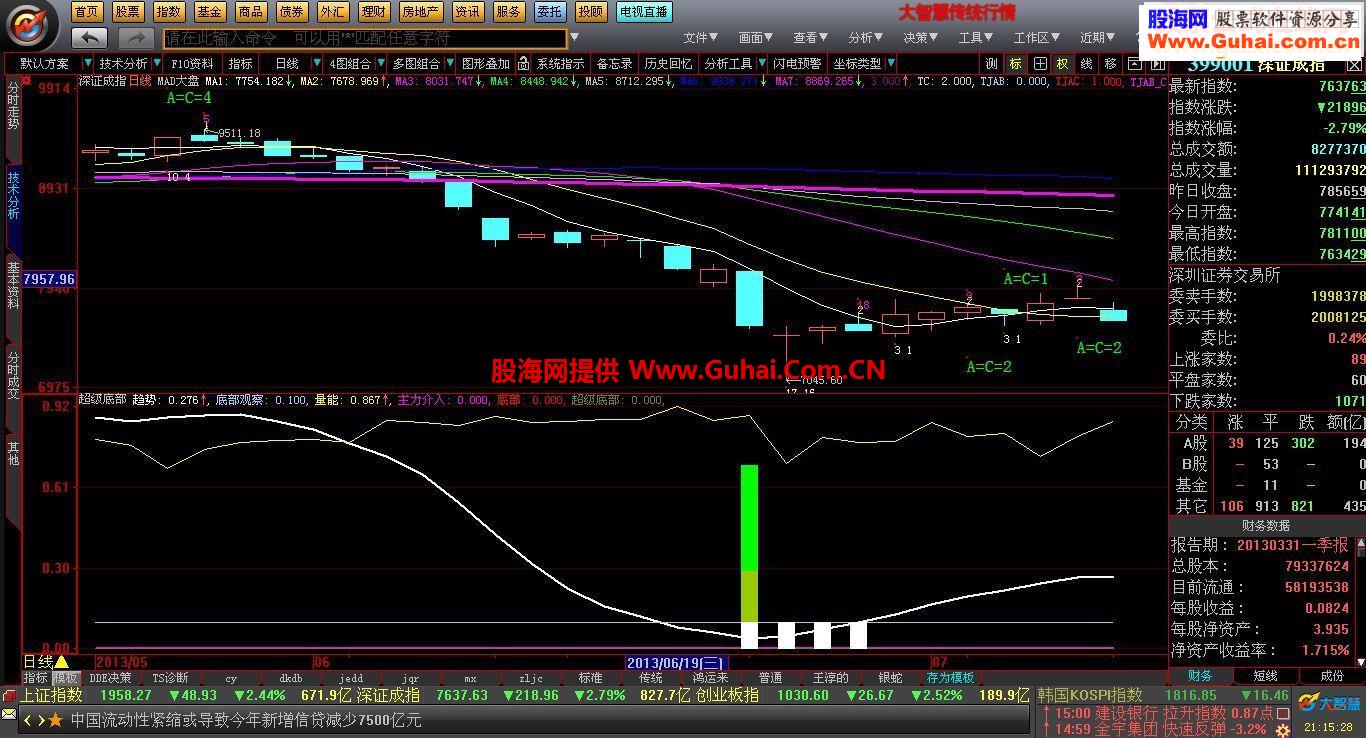Viewport: 1366px width, 738px height.
Task: Select the 模板 tab at chart bottom
Action: click(67, 677)
